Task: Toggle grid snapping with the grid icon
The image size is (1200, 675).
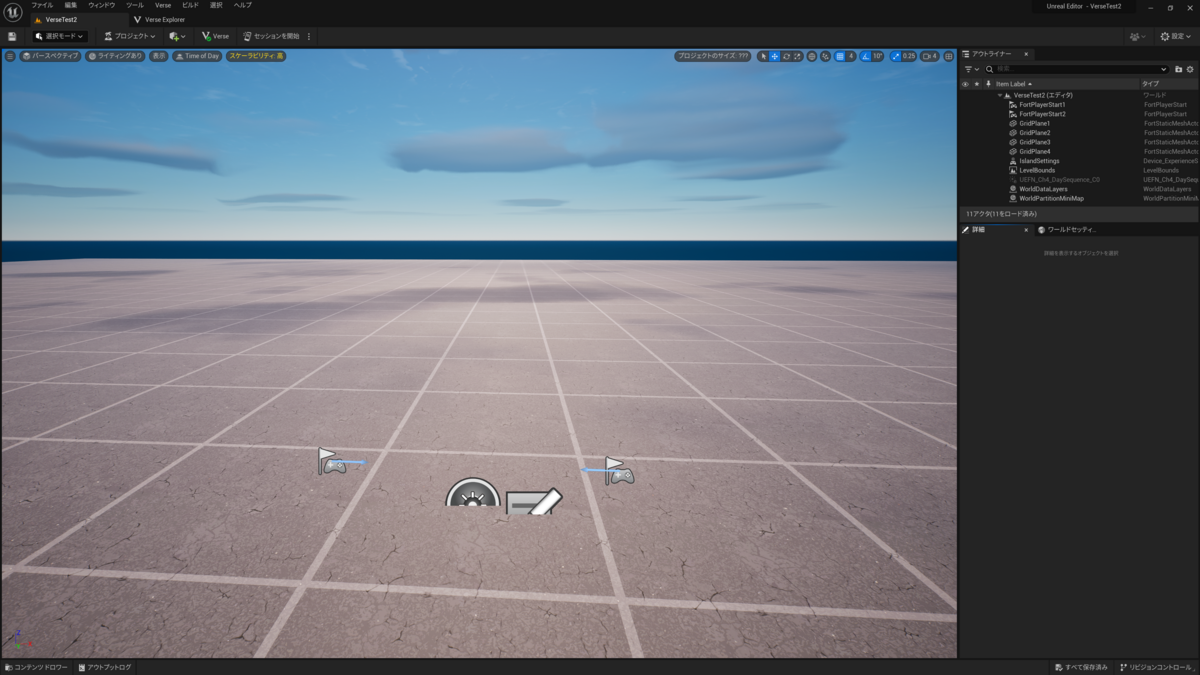Action: [838, 57]
